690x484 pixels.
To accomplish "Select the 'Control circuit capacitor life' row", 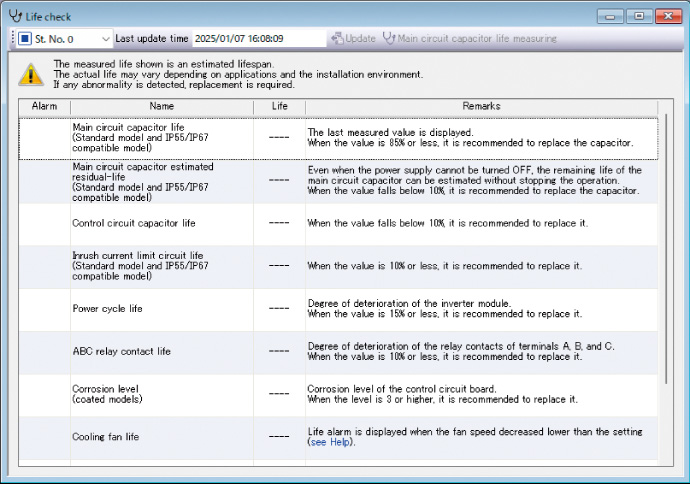I will (x=338, y=224).
